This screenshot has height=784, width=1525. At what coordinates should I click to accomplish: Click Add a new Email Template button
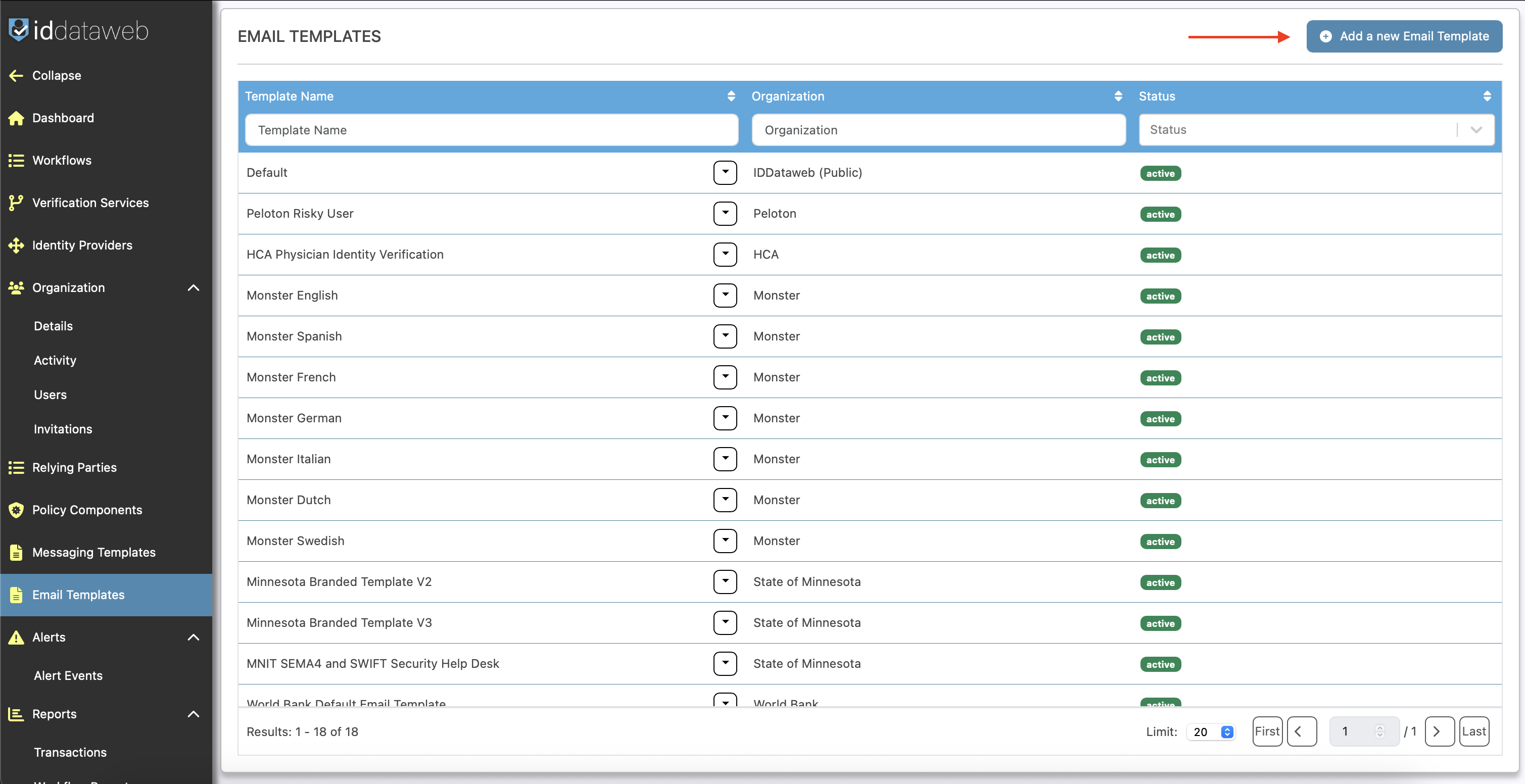[x=1404, y=36]
